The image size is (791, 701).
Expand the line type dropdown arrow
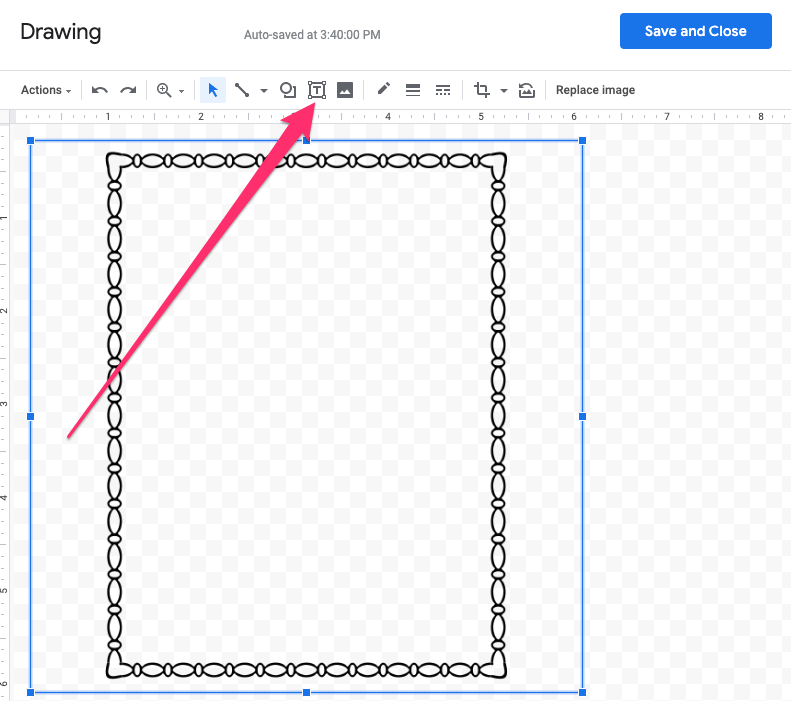[x=264, y=91]
